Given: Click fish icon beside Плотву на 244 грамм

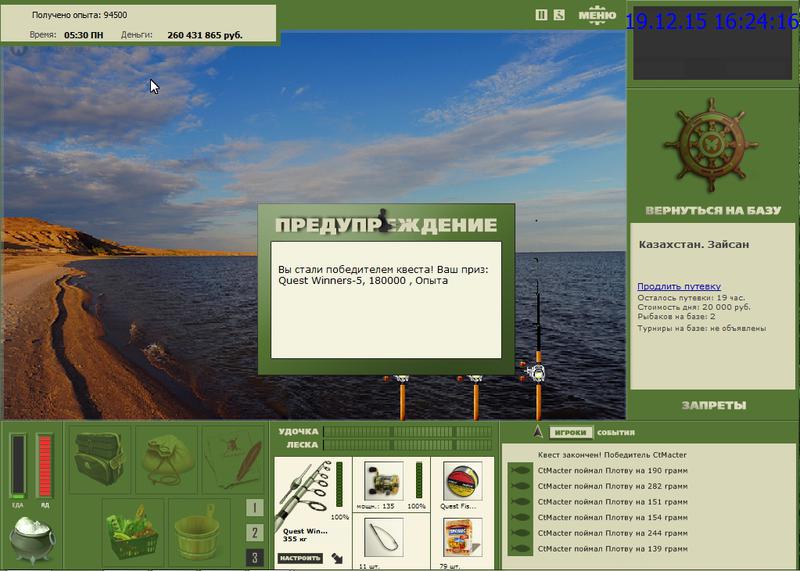Looking at the screenshot, I should pos(520,533).
